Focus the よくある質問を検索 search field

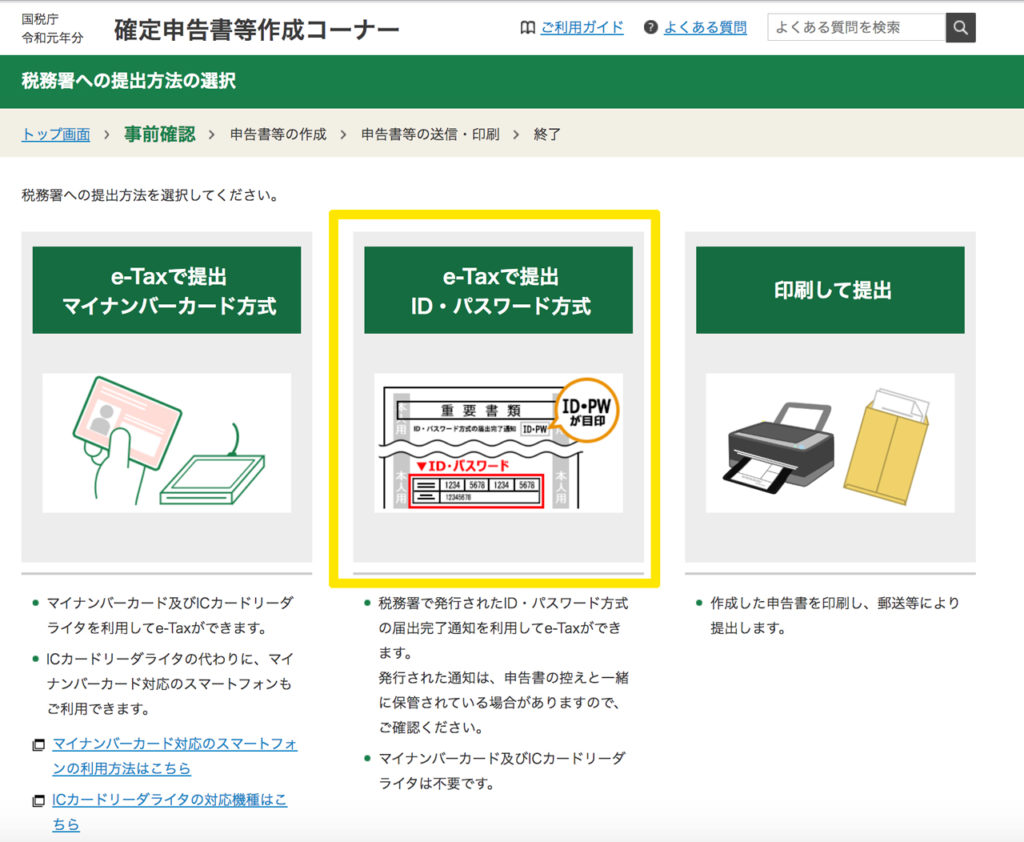pos(857,27)
